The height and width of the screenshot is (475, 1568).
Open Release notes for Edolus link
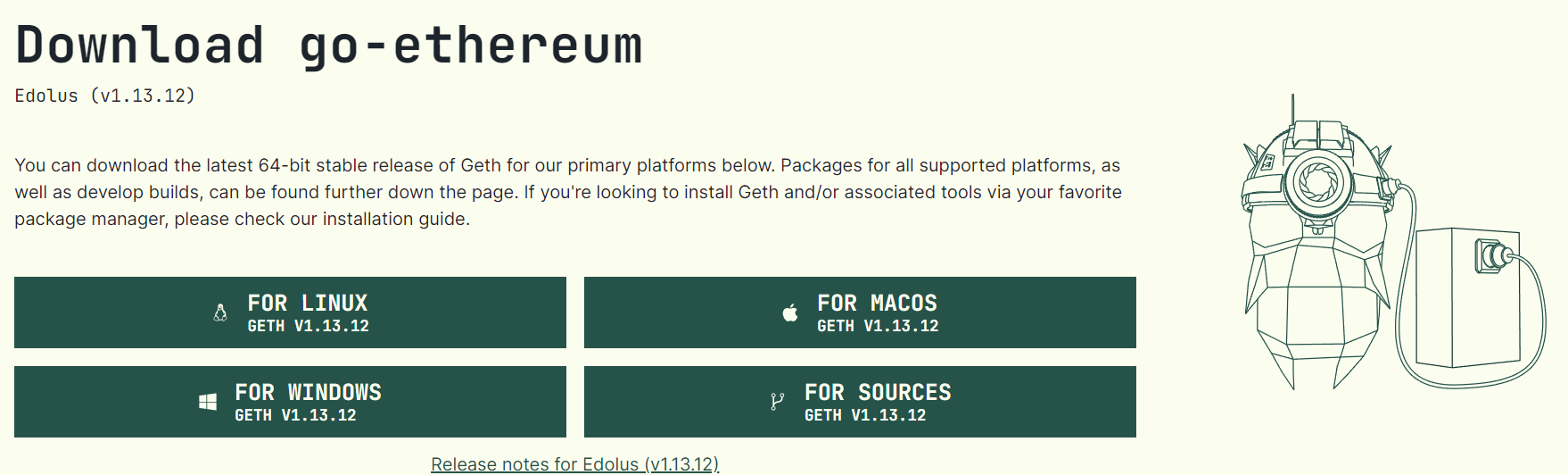575,464
